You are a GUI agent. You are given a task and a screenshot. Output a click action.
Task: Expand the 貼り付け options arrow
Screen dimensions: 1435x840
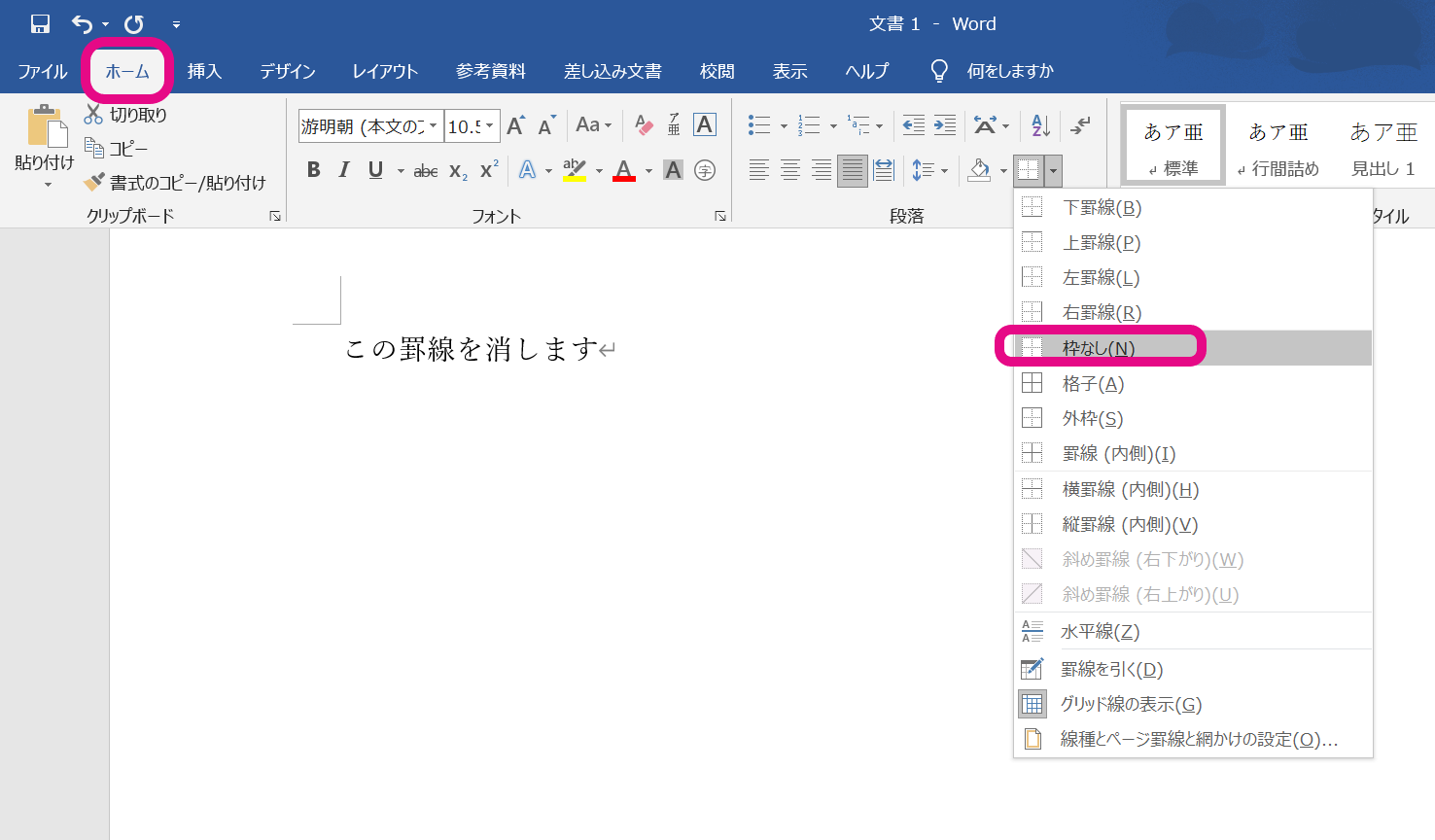click(x=47, y=184)
